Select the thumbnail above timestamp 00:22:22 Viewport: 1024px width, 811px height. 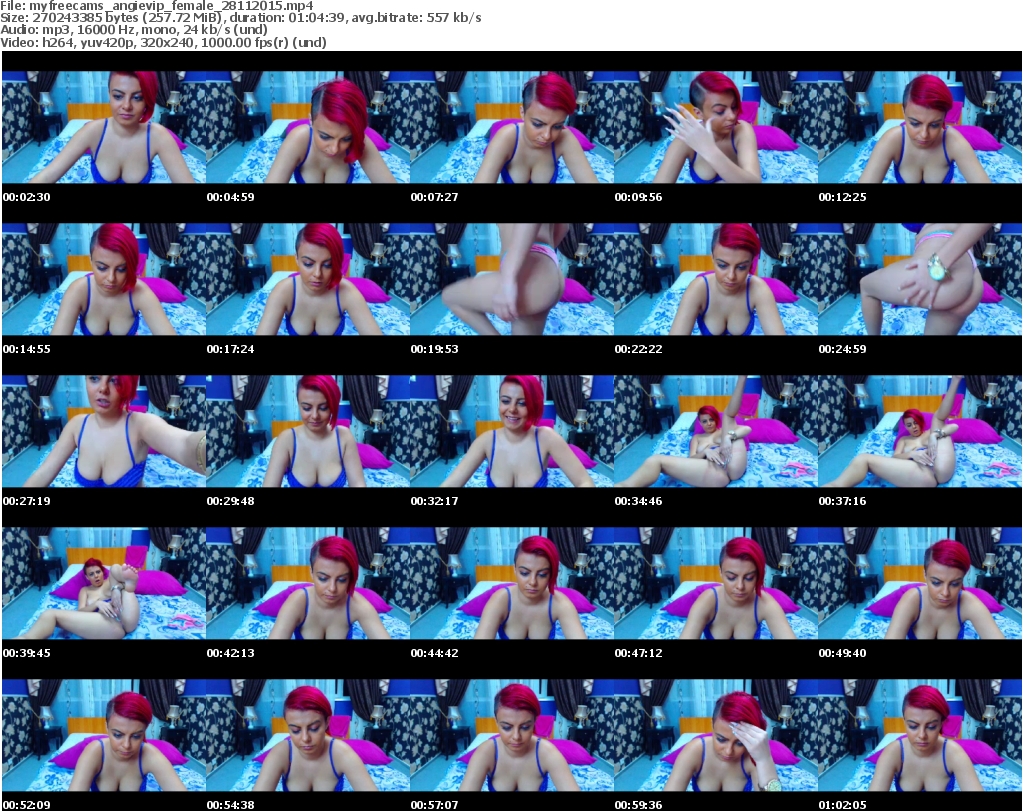pyautogui.click(x=716, y=279)
